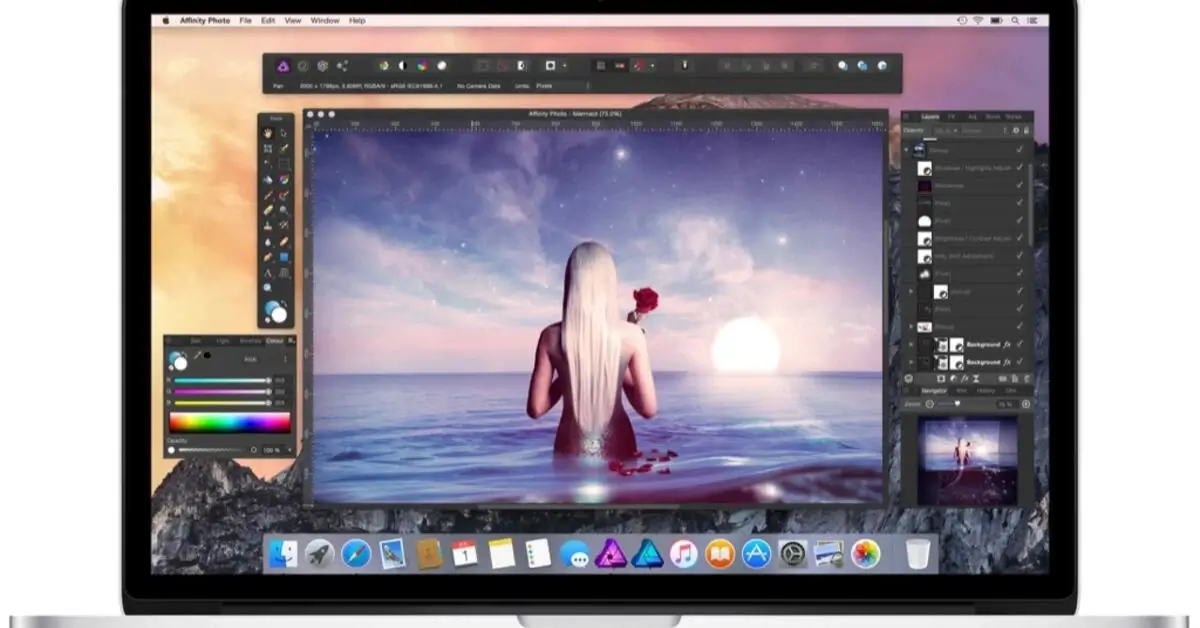
Task: Open the Layers panel gear settings icon
Action: [x=1016, y=130]
